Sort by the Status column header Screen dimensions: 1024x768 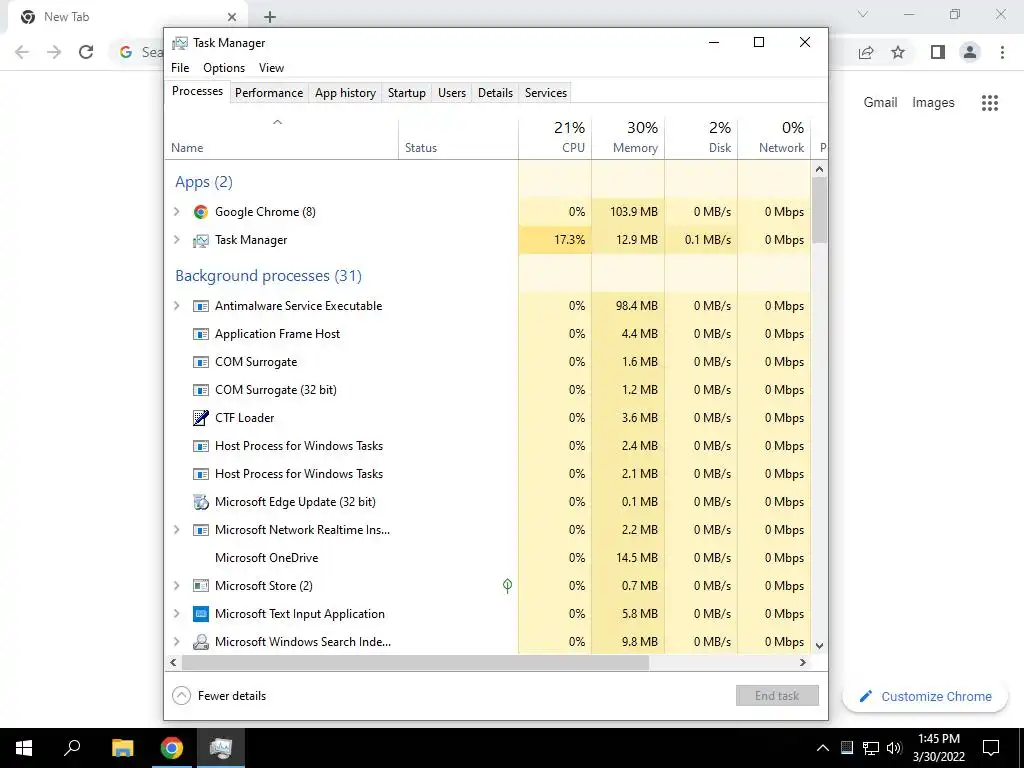458,138
